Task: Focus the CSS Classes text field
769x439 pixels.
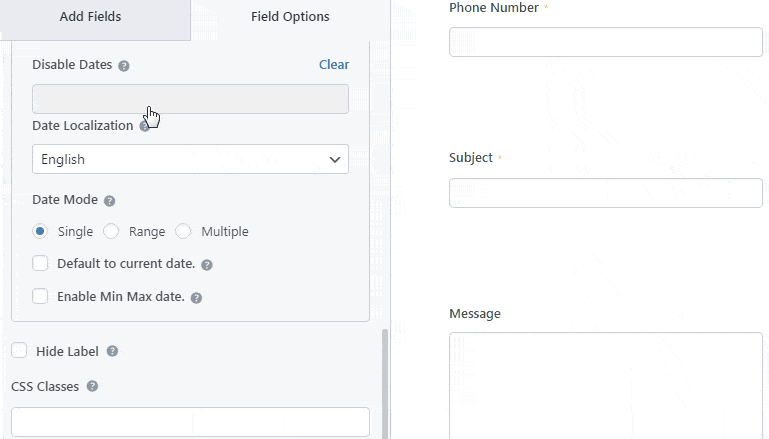Action: click(x=190, y=422)
